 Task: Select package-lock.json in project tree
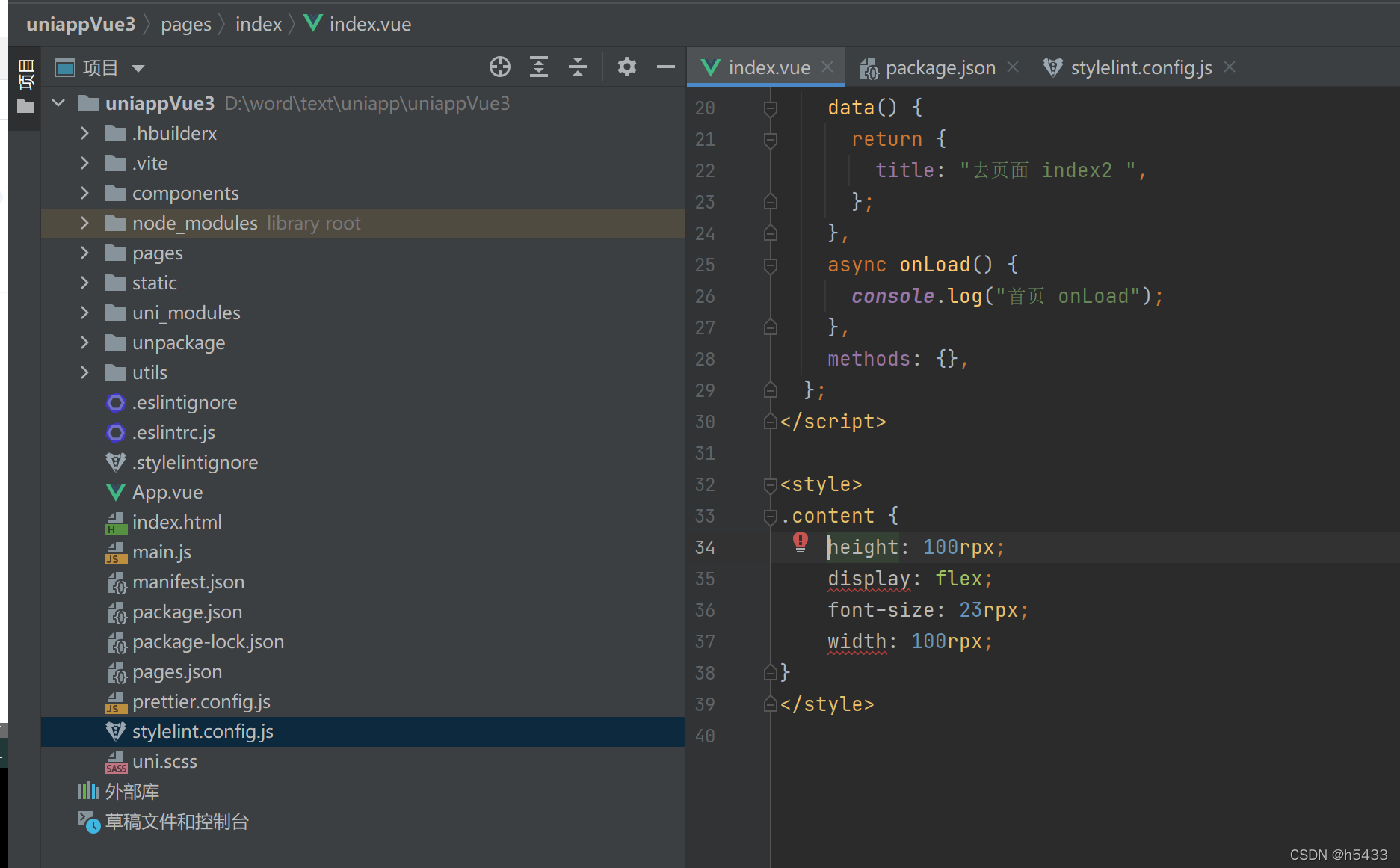tap(363, 642)
